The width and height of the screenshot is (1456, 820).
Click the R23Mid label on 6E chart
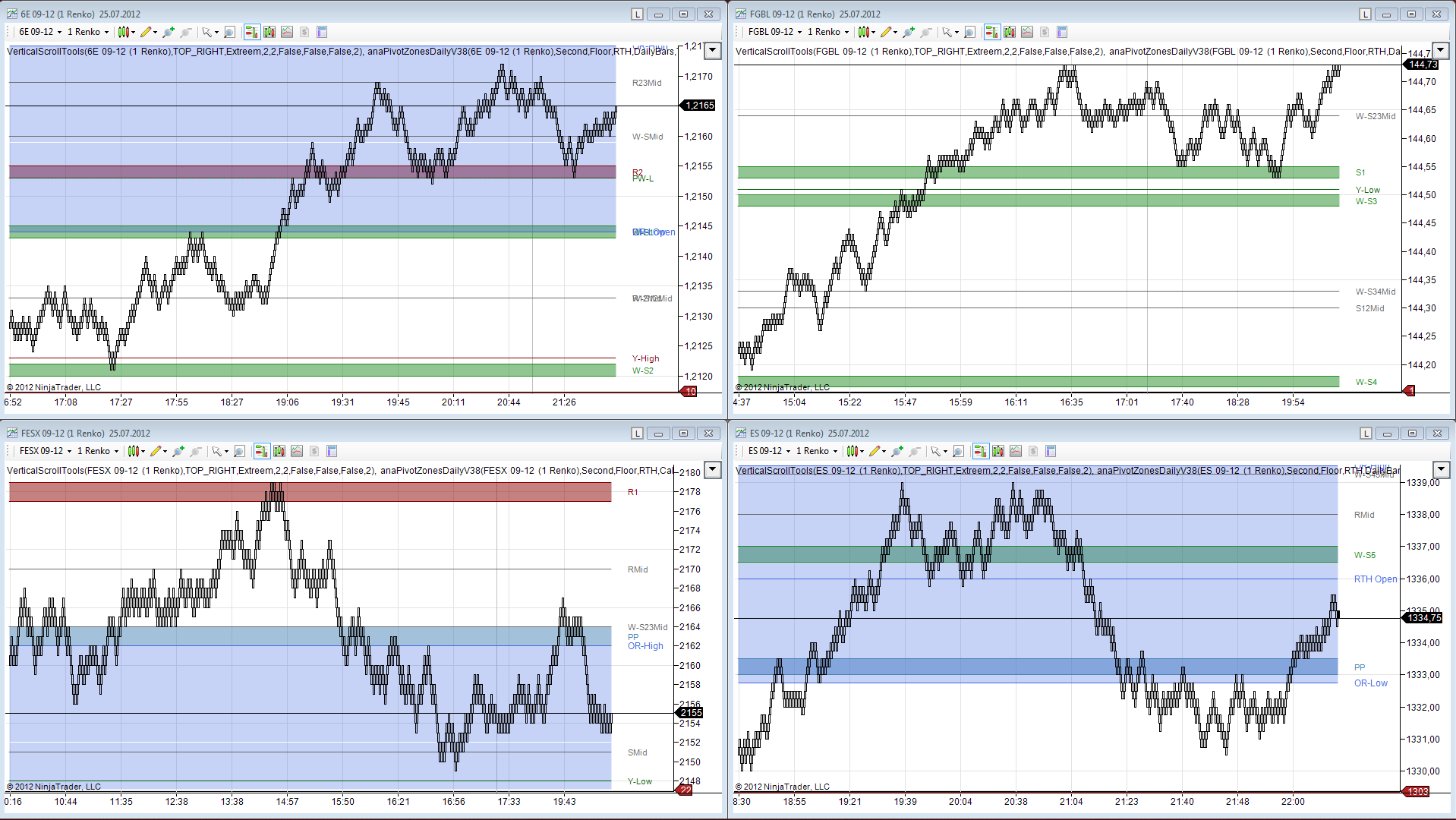tap(647, 83)
